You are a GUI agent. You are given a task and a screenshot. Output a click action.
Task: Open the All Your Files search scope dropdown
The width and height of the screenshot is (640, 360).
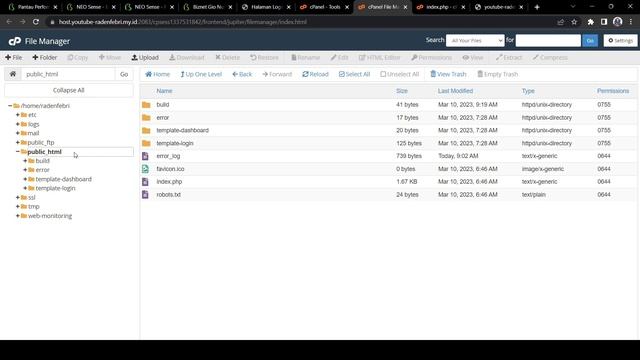tap(475, 40)
